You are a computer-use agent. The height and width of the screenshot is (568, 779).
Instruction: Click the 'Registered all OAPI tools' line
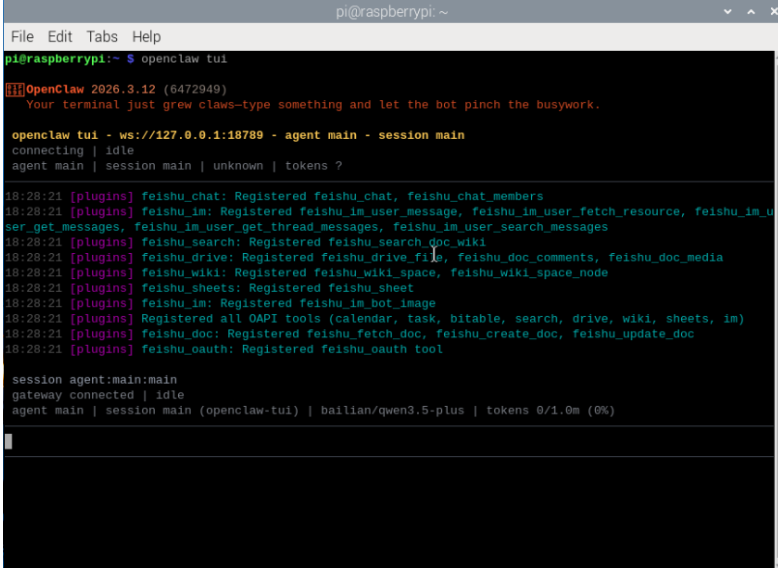point(442,319)
